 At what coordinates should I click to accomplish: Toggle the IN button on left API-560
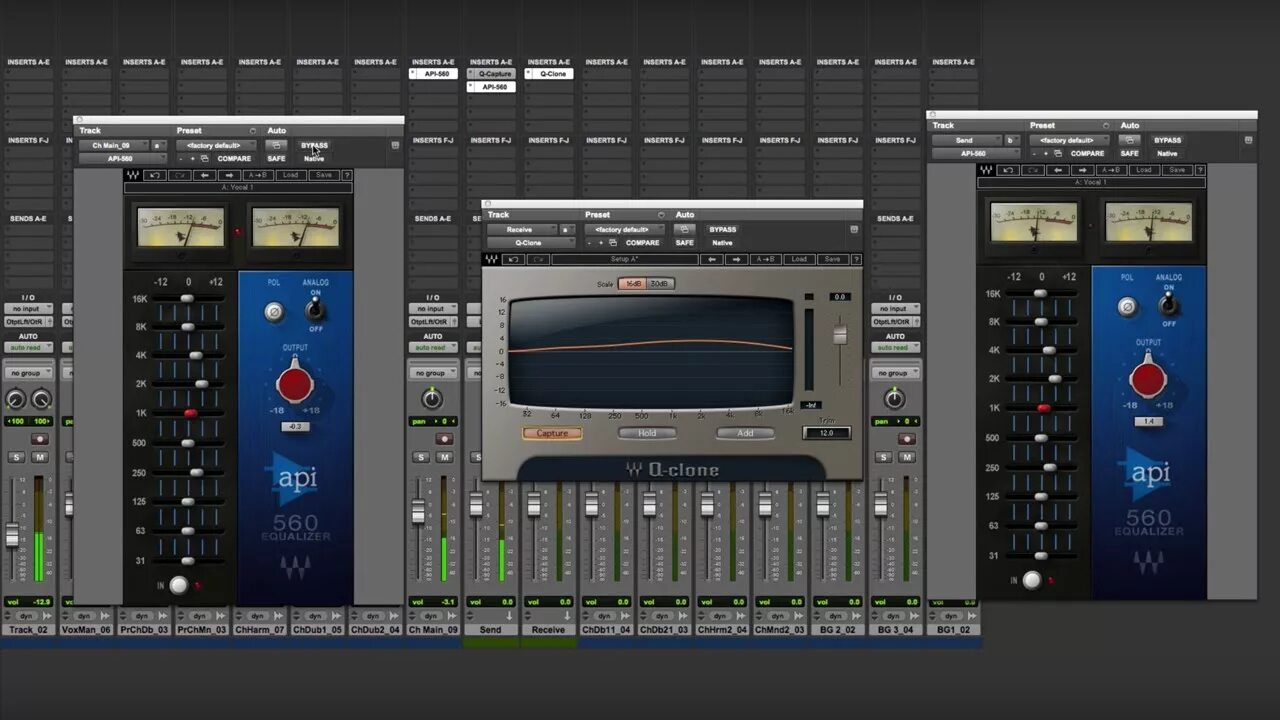[x=178, y=585]
